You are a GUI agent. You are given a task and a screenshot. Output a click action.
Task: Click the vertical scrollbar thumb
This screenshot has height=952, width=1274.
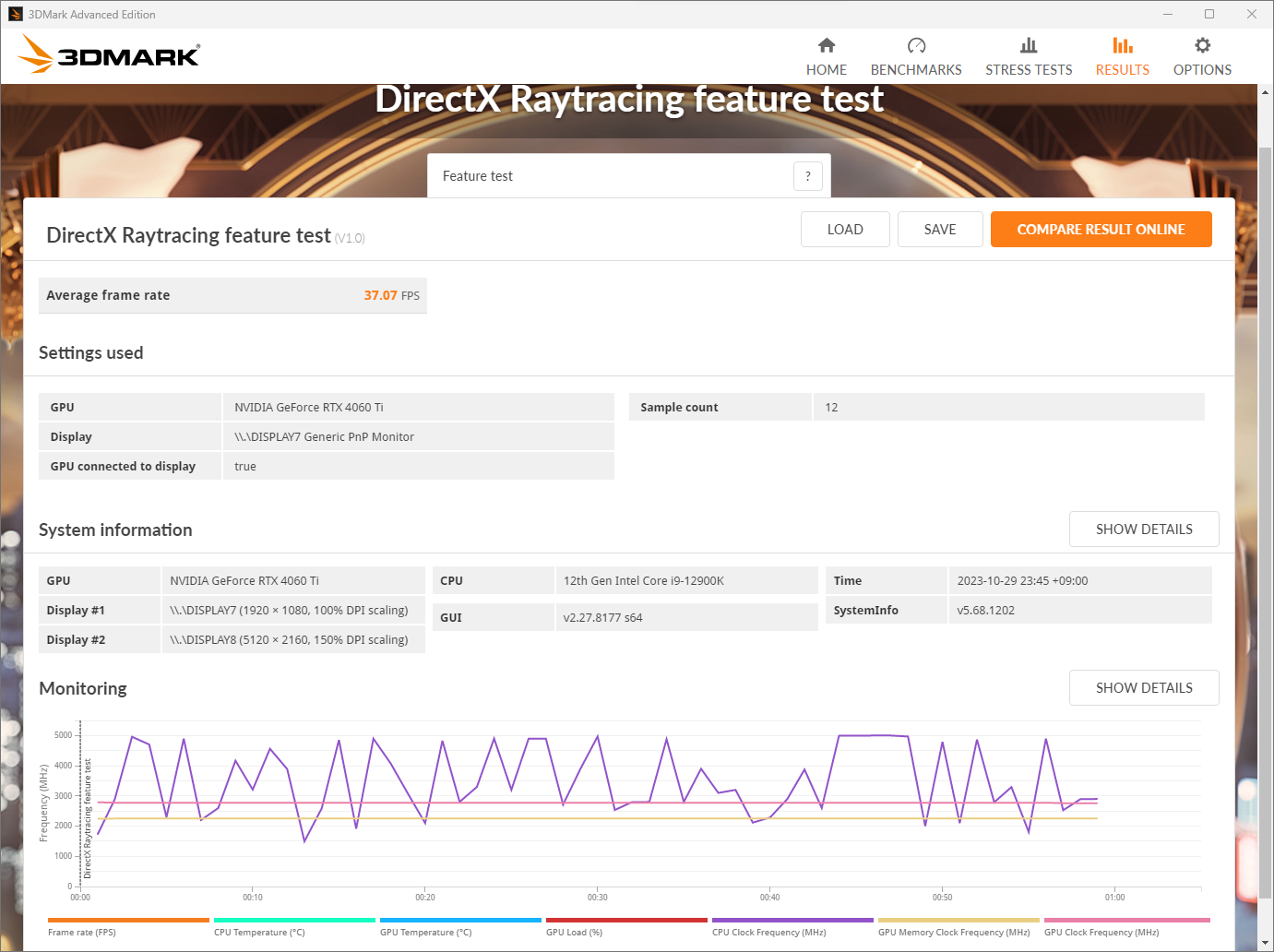click(1265, 522)
